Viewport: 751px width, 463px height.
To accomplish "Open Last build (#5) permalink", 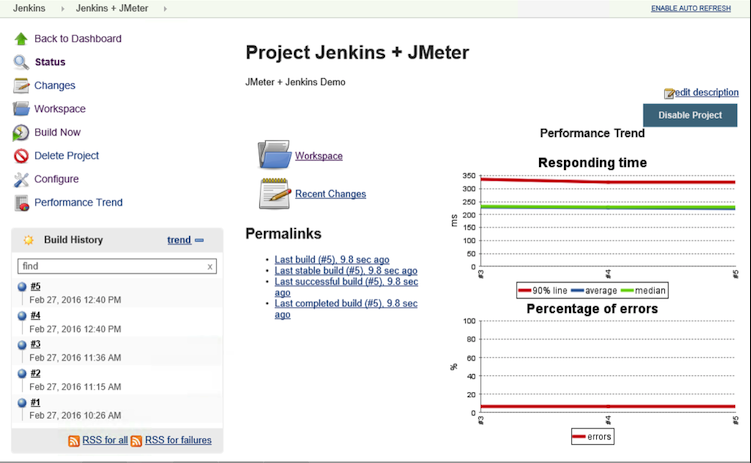I will pos(332,260).
